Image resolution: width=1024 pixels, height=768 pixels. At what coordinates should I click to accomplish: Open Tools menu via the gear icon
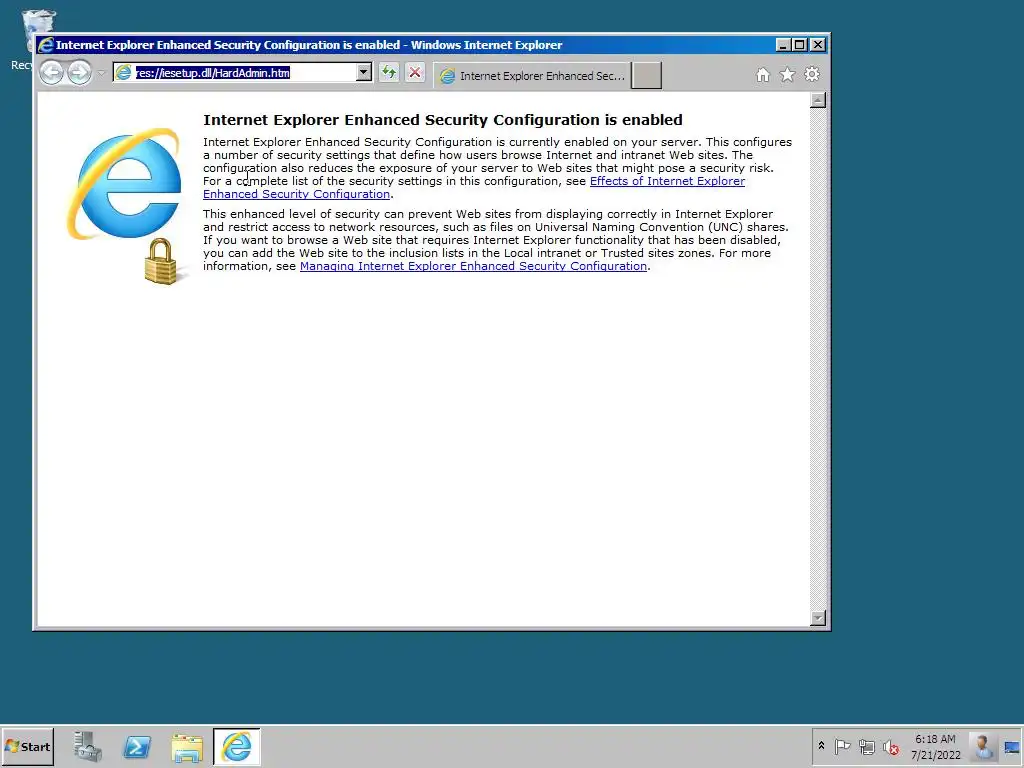(x=812, y=74)
